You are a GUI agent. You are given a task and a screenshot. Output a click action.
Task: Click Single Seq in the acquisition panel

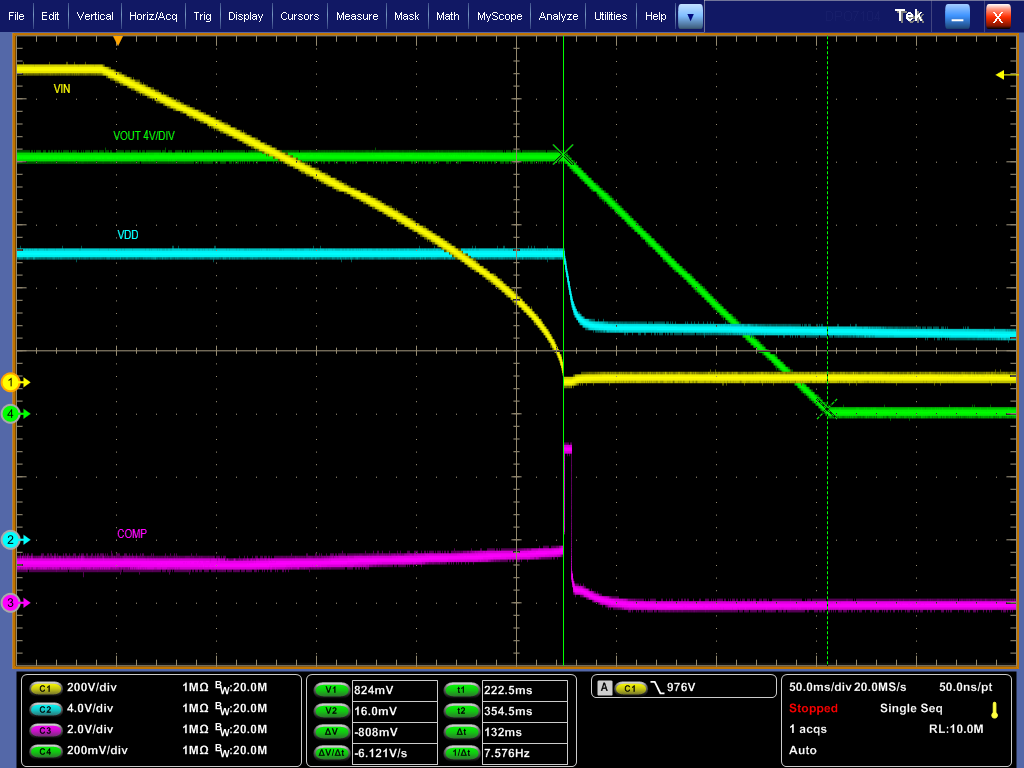[x=911, y=708]
